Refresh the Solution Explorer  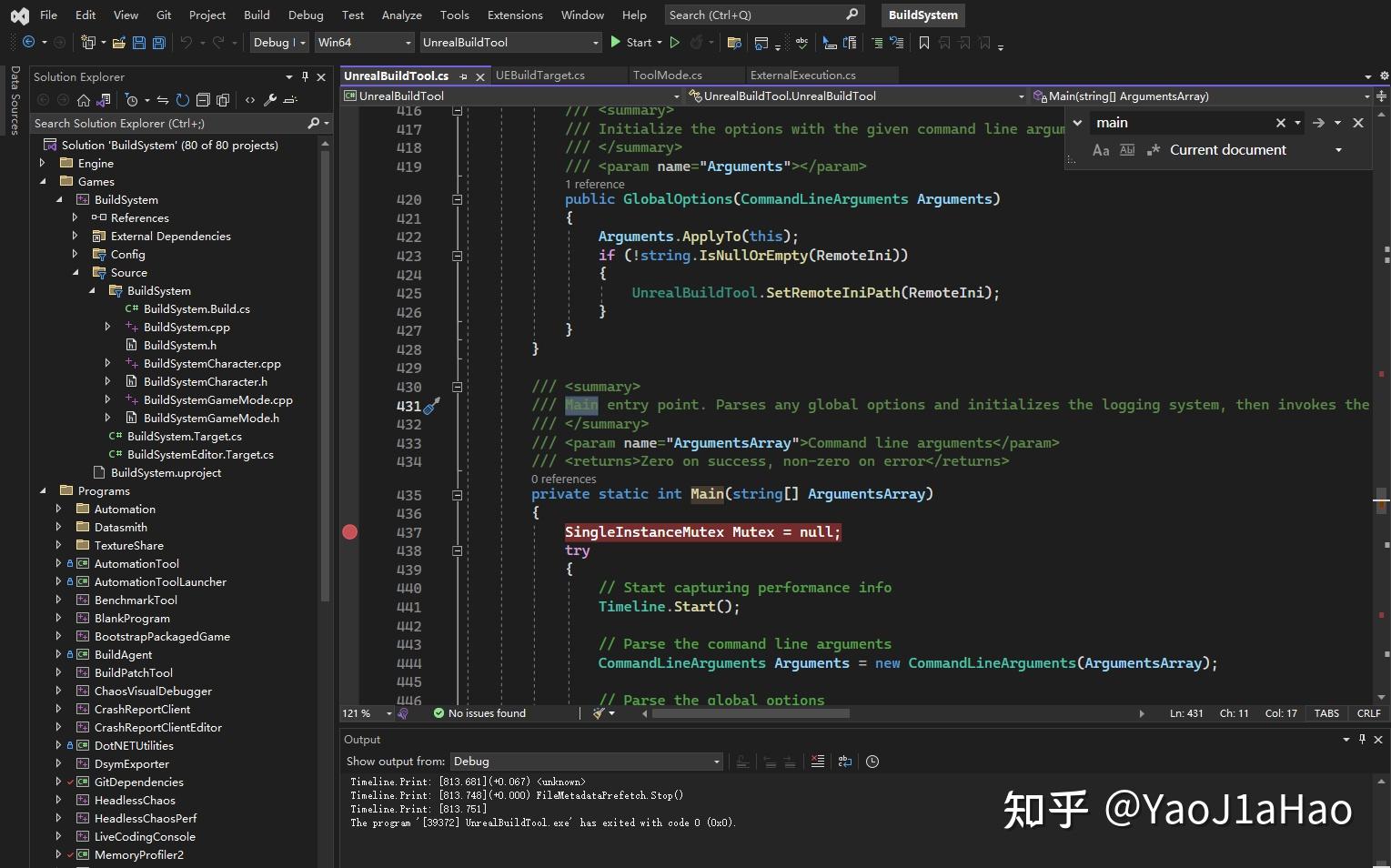coord(182,100)
